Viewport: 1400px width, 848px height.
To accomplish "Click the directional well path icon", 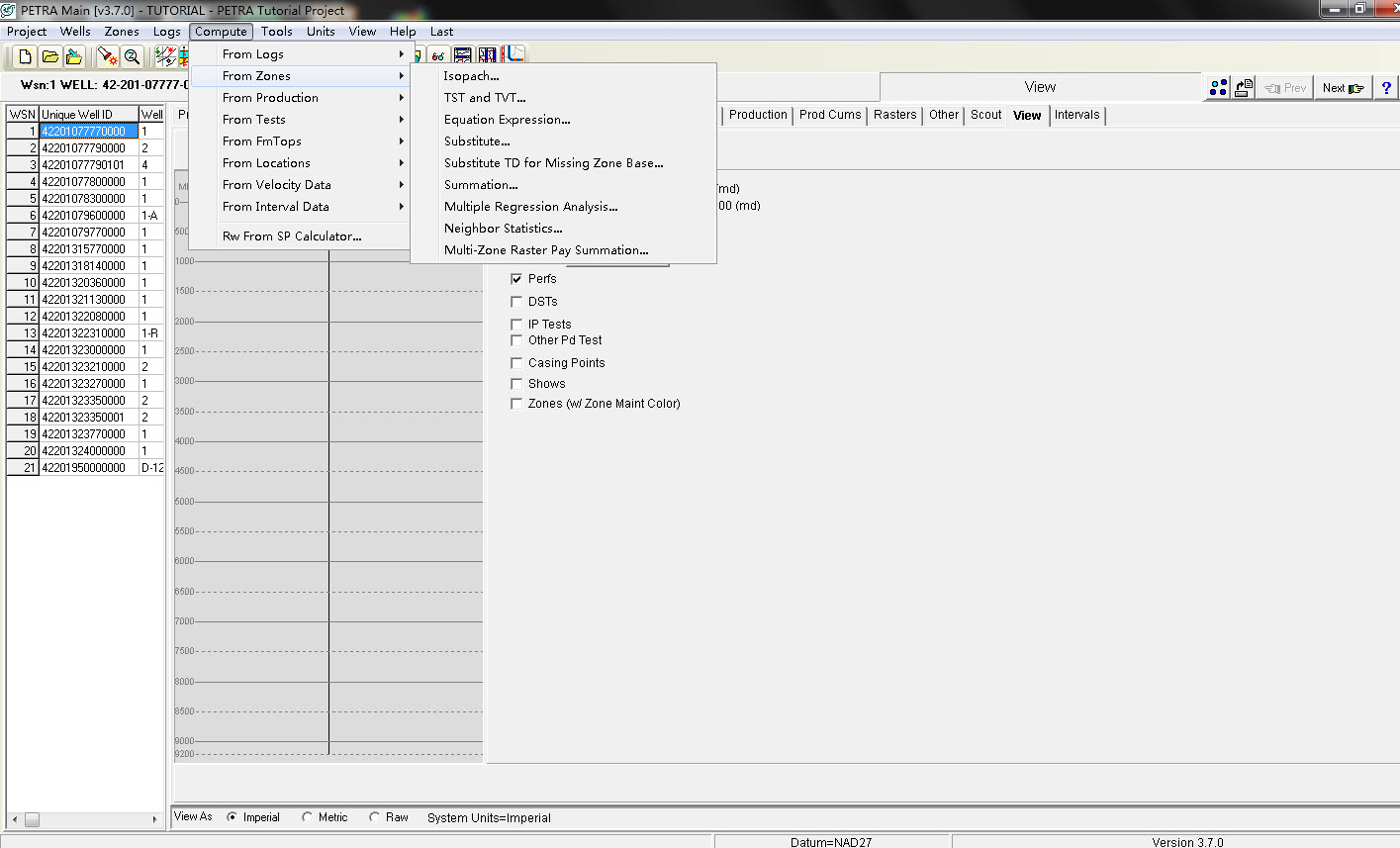I will pos(513,55).
